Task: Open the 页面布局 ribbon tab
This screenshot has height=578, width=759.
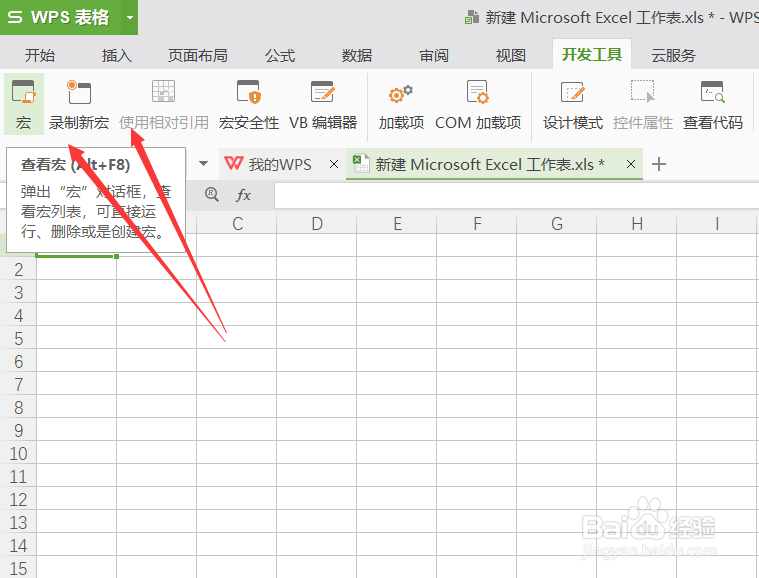Action: (197, 55)
